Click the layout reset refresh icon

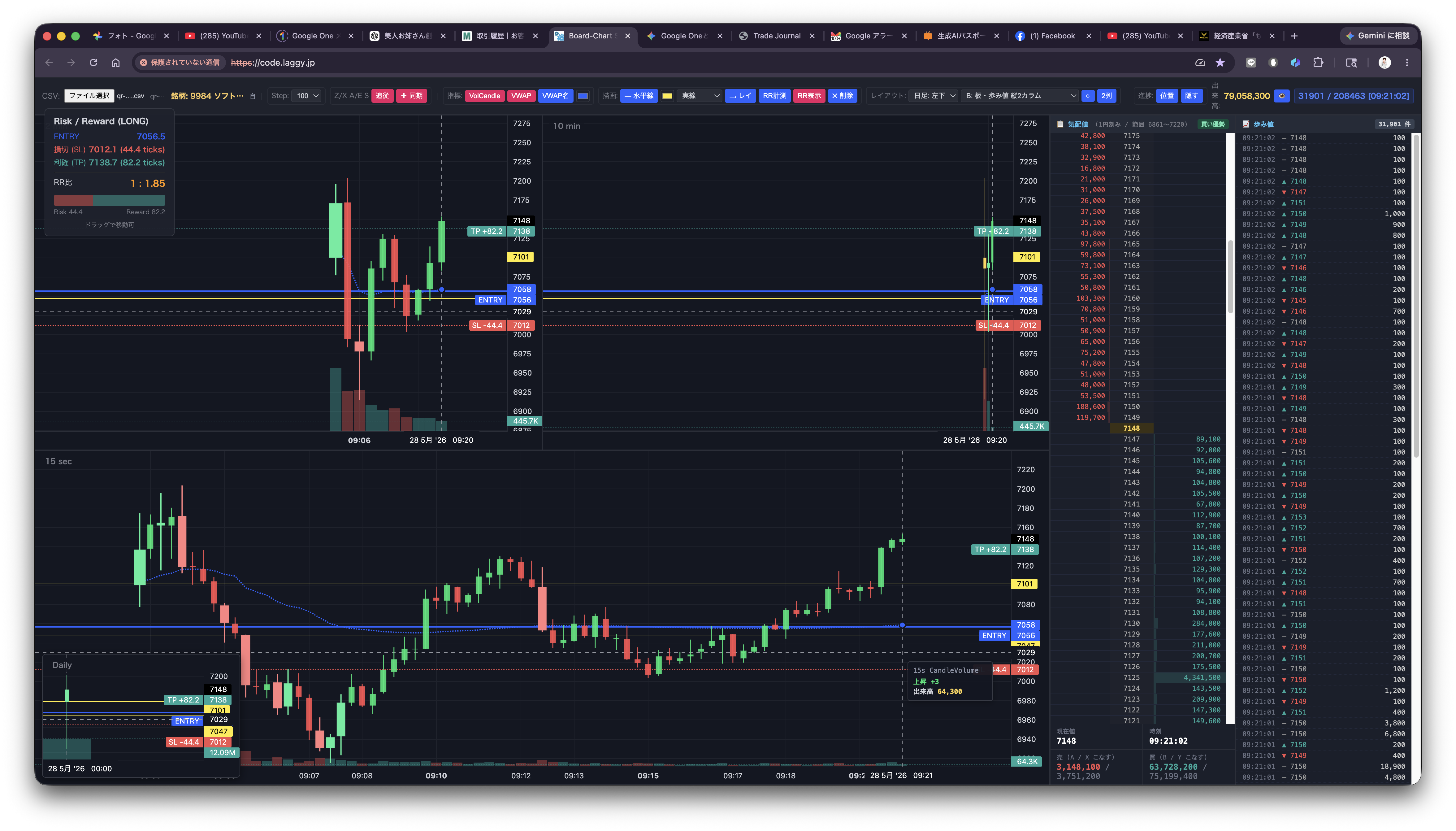[1088, 96]
